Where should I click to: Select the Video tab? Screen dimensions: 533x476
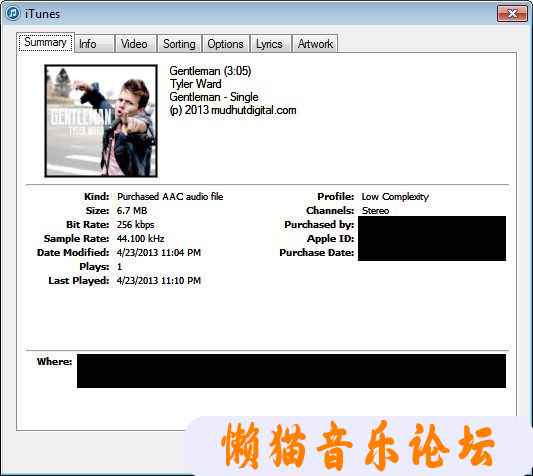135,44
